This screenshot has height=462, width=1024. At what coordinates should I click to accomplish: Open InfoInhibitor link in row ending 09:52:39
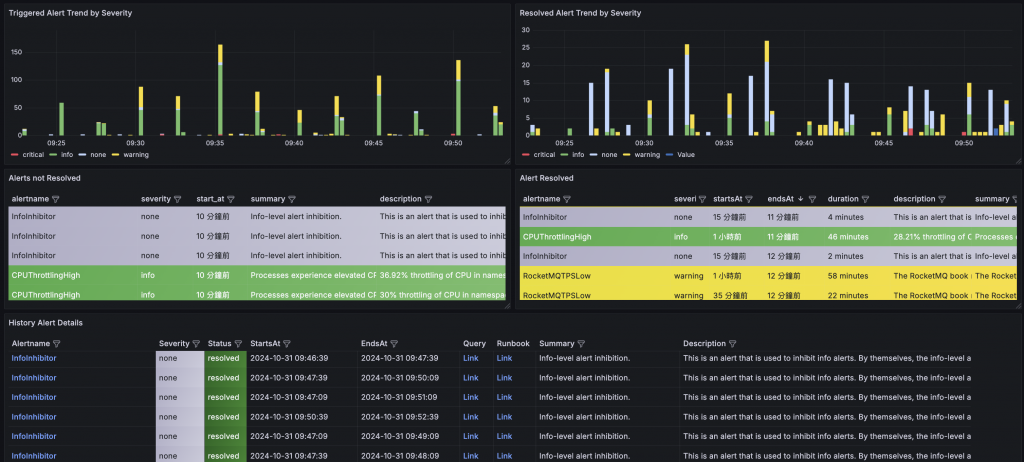34,417
